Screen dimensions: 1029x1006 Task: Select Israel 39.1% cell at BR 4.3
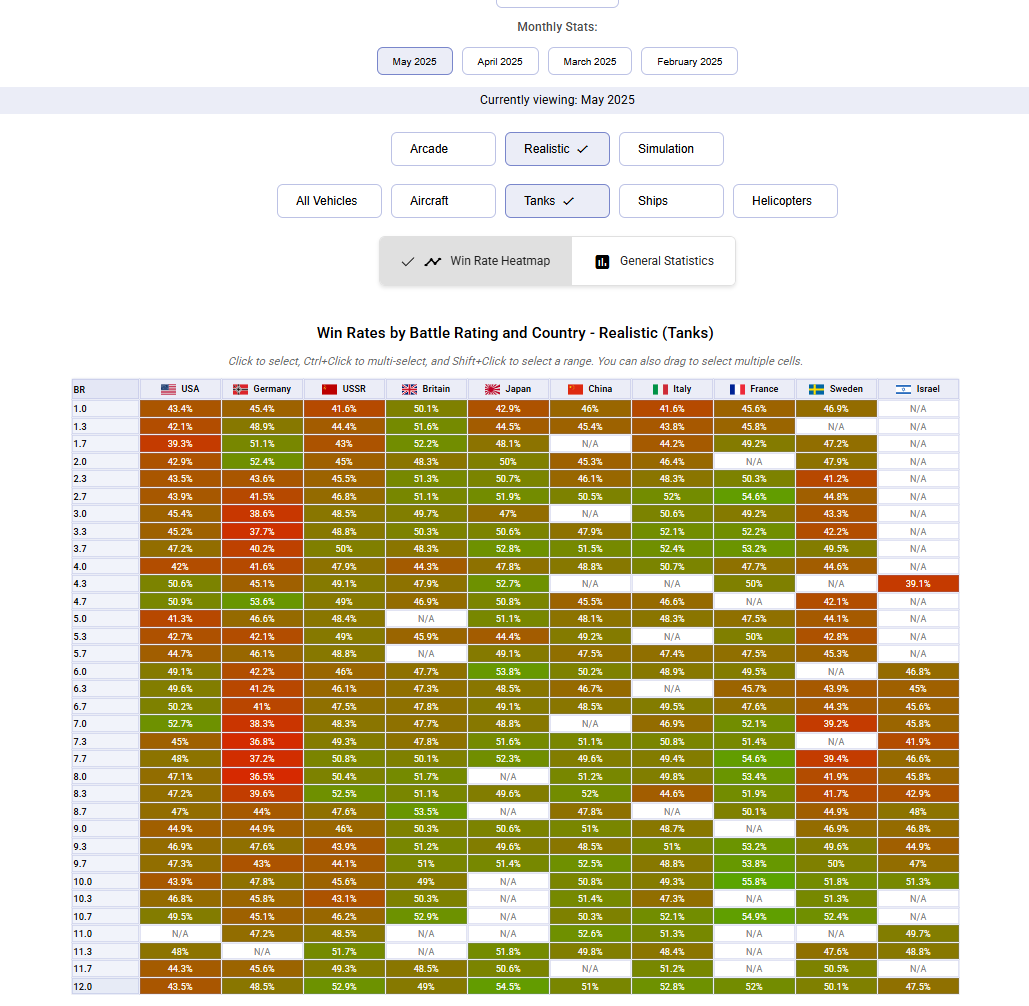point(918,584)
